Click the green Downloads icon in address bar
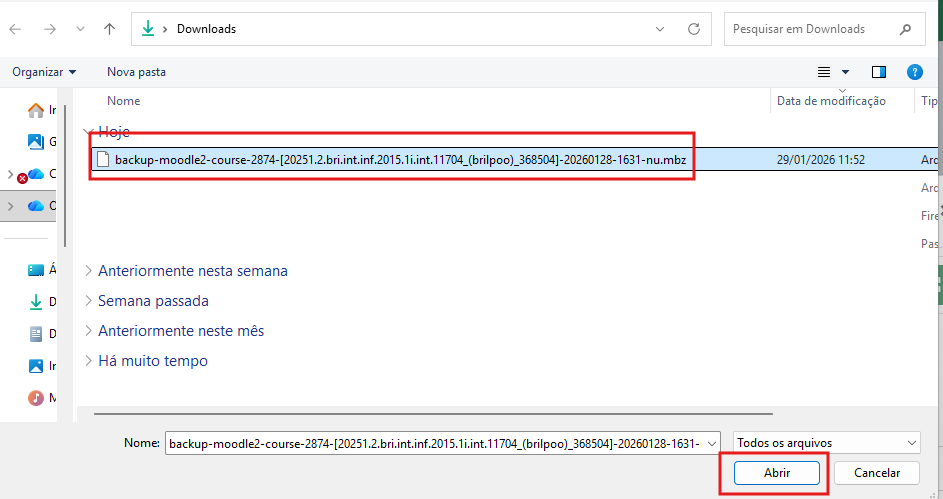 (x=148, y=29)
